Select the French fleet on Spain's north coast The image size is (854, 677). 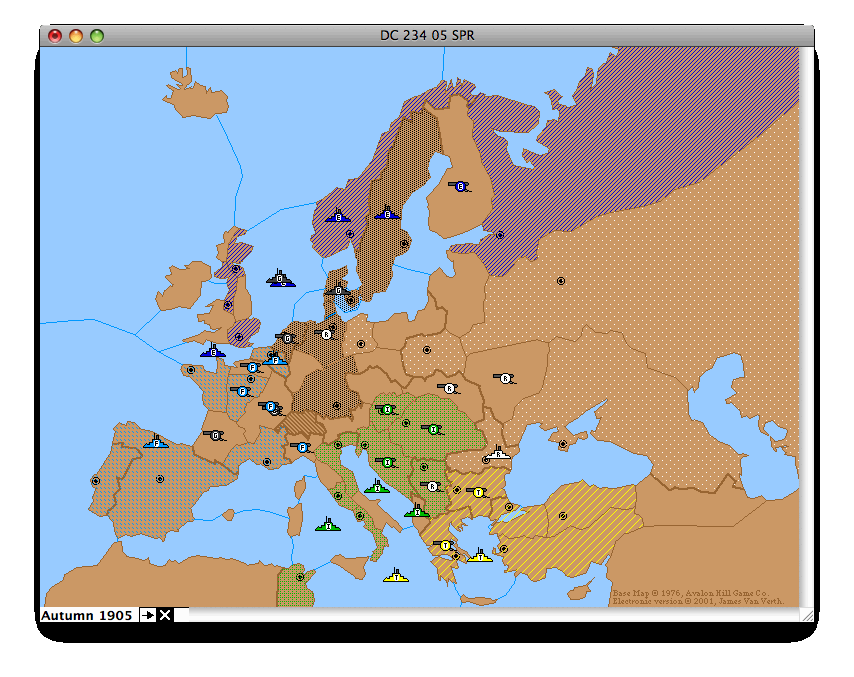pyautogui.click(x=156, y=442)
